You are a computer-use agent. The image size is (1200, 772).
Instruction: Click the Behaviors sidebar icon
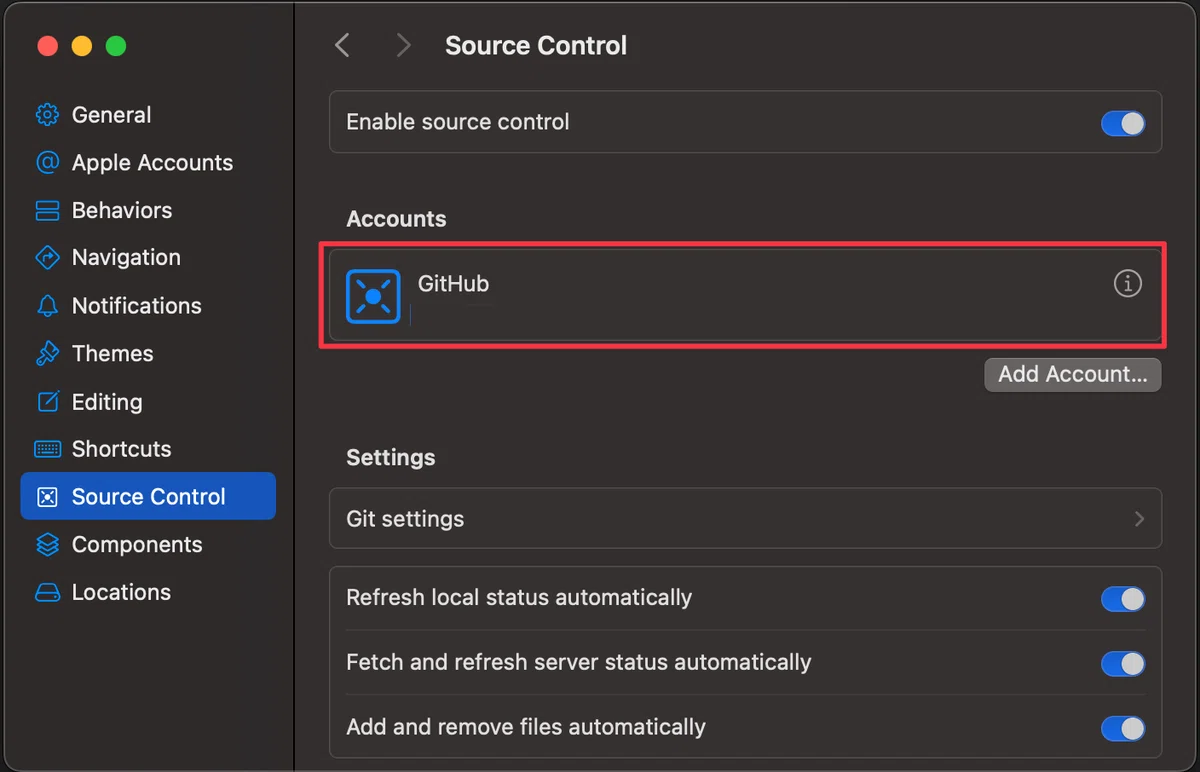[x=47, y=211]
